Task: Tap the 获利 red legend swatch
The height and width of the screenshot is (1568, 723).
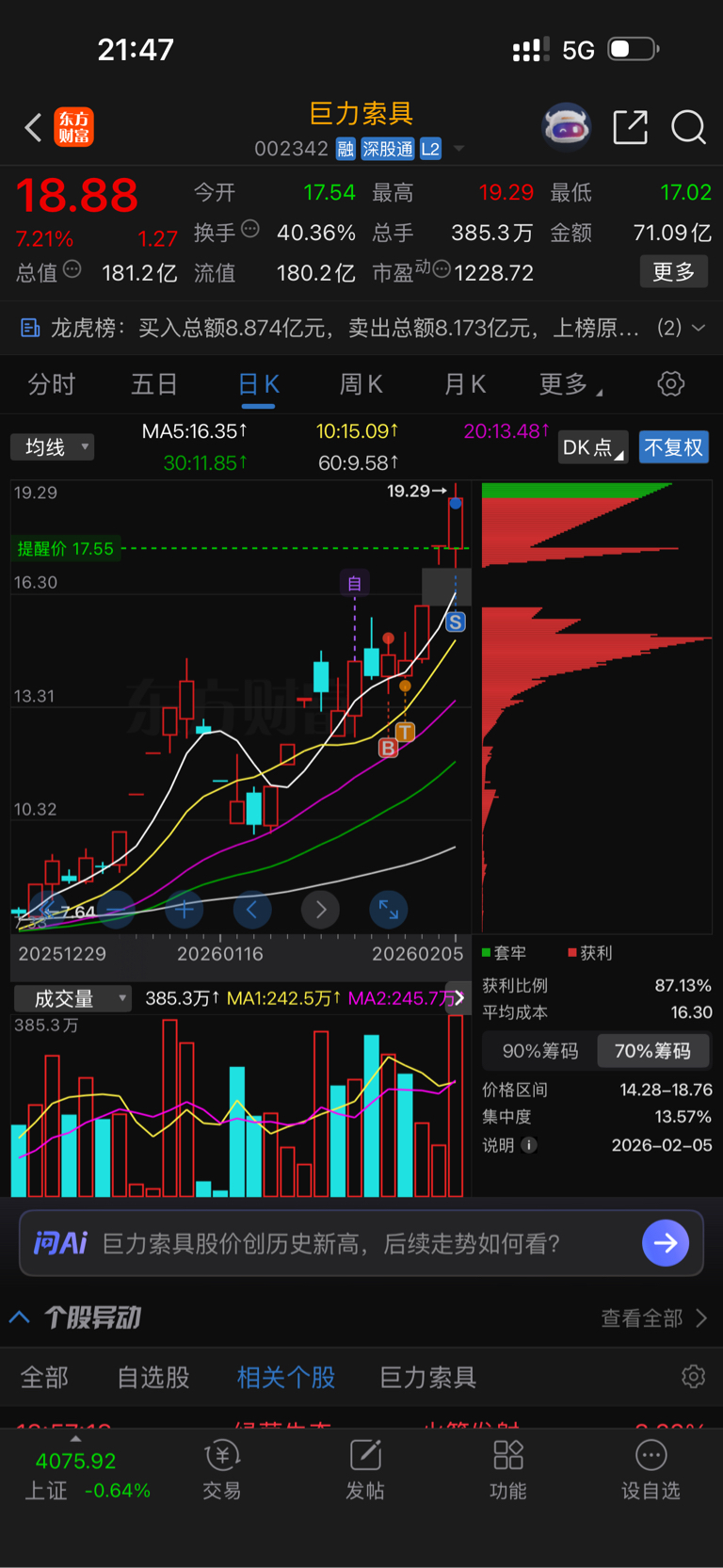Action: 572,953
